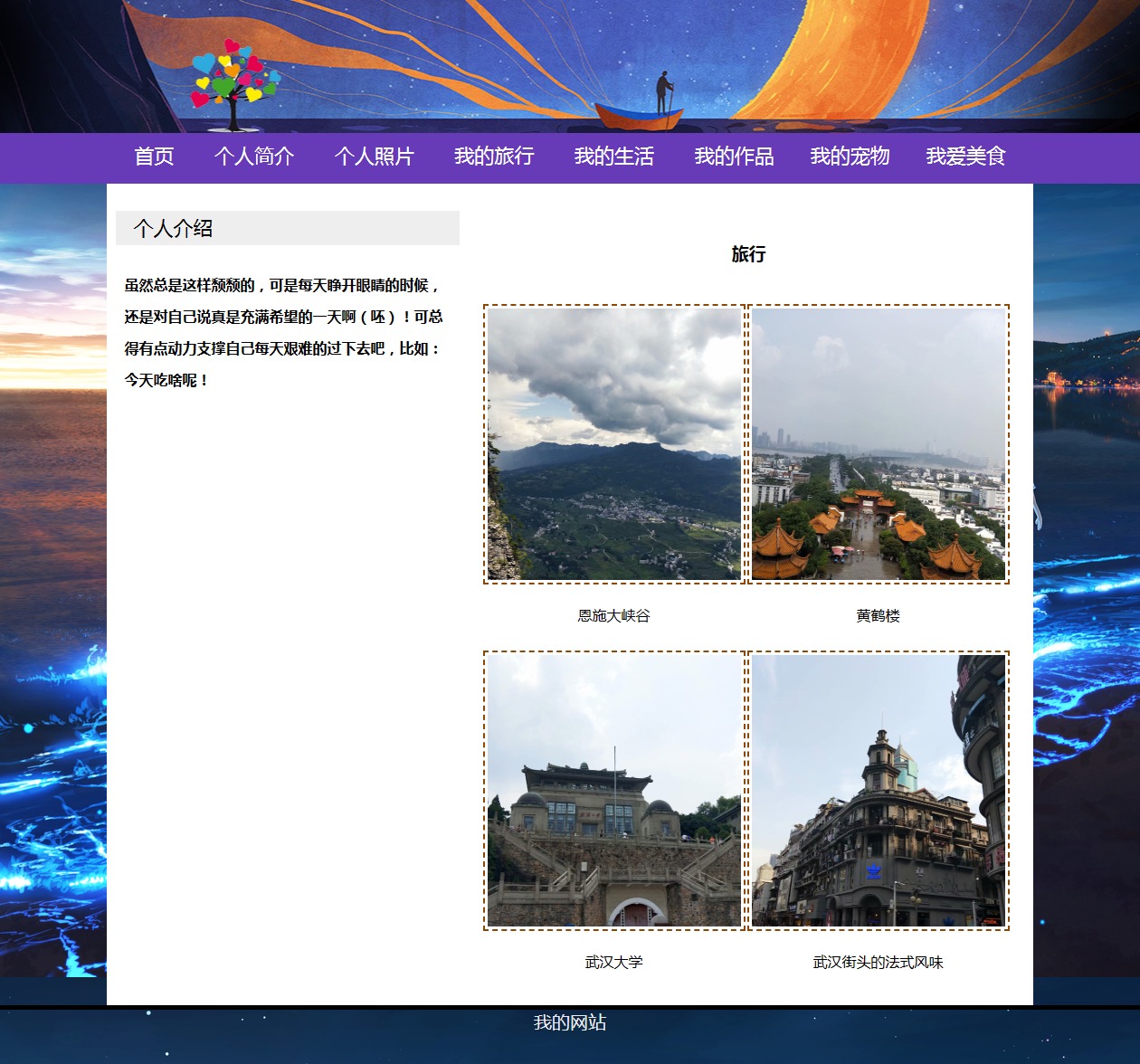Click the 我的作品 nav link
This screenshot has height=1064, width=1140.
(x=734, y=157)
